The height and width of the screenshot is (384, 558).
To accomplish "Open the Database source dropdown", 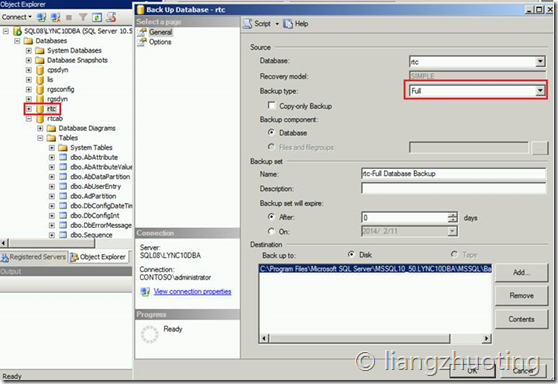I will point(540,62).
